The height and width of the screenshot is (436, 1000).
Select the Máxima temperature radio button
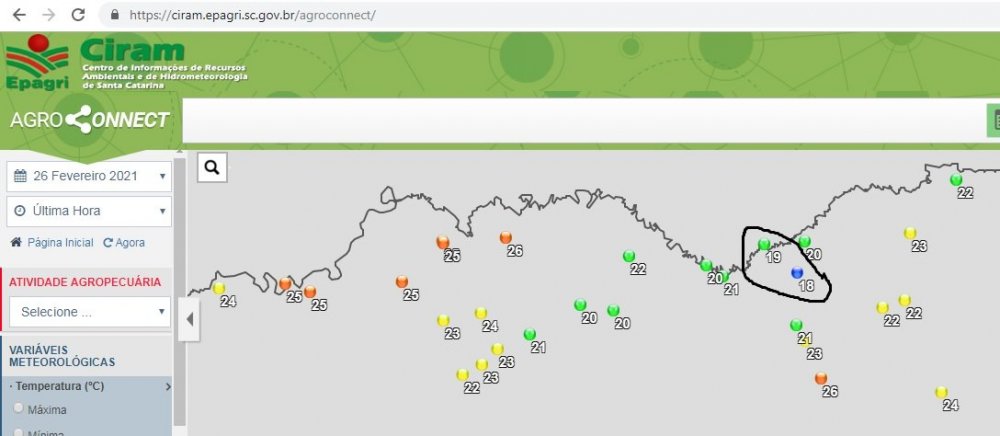18,409
